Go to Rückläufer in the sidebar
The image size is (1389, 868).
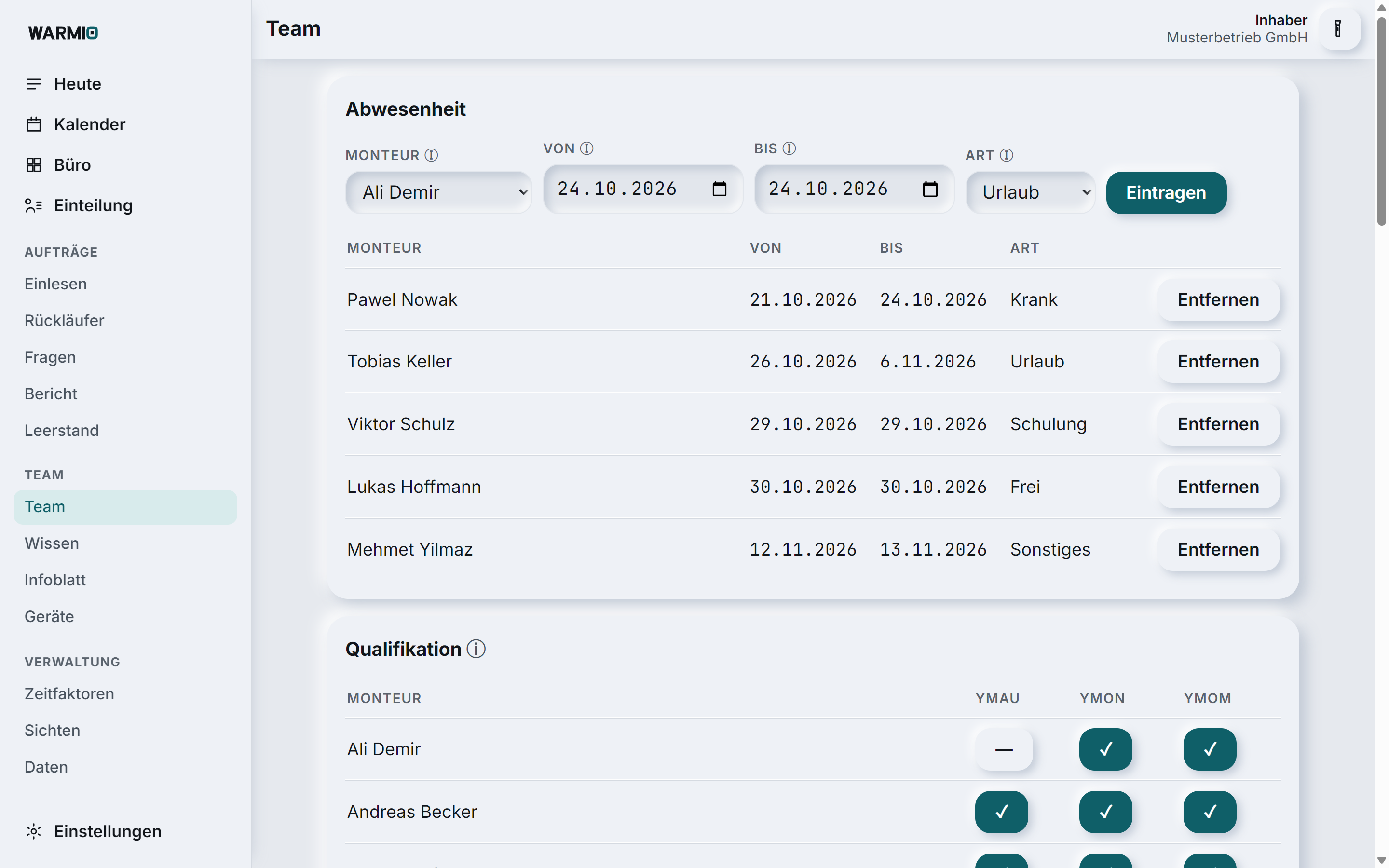pyautogui.click(x=64, y=320)
